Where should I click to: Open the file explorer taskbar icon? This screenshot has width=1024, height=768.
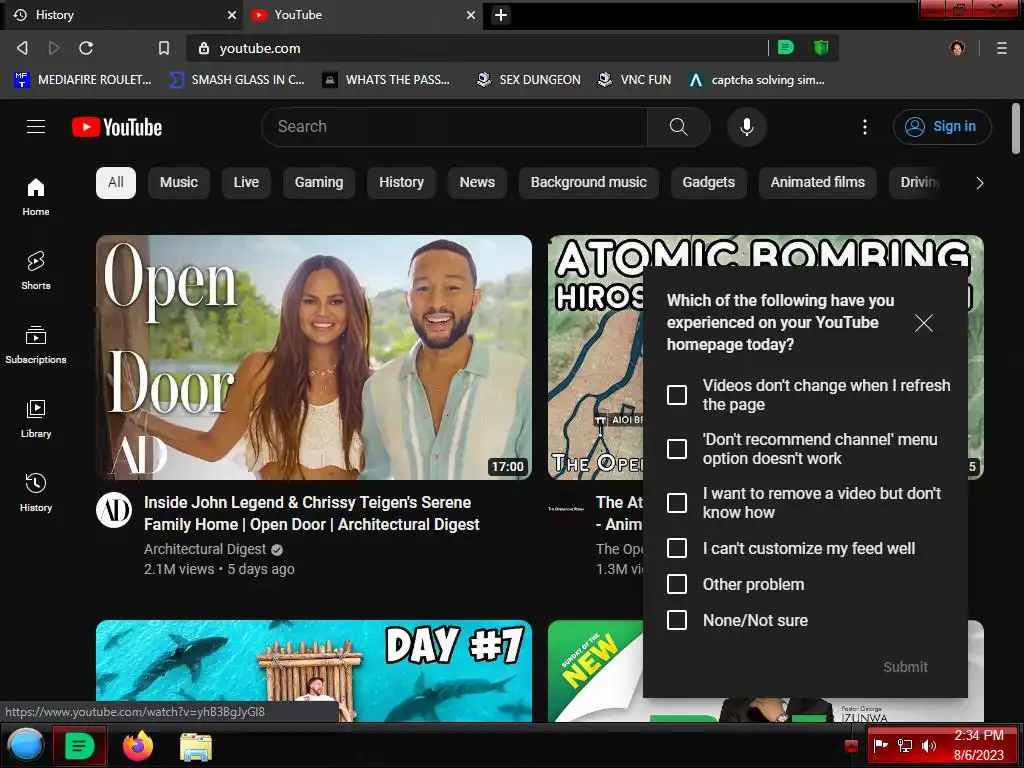click(196, 747)
